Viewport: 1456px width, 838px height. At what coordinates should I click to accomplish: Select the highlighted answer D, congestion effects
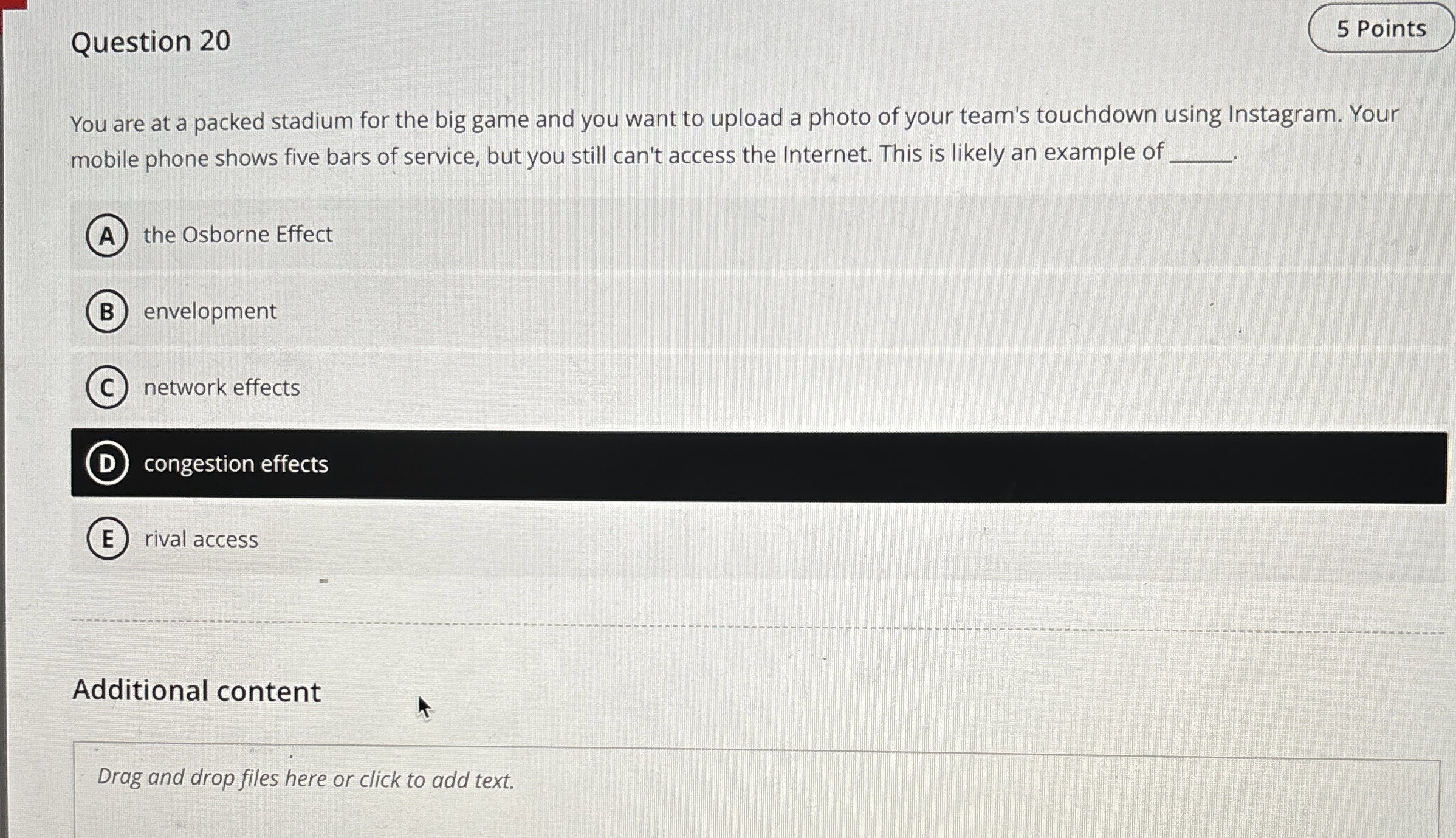236,464
